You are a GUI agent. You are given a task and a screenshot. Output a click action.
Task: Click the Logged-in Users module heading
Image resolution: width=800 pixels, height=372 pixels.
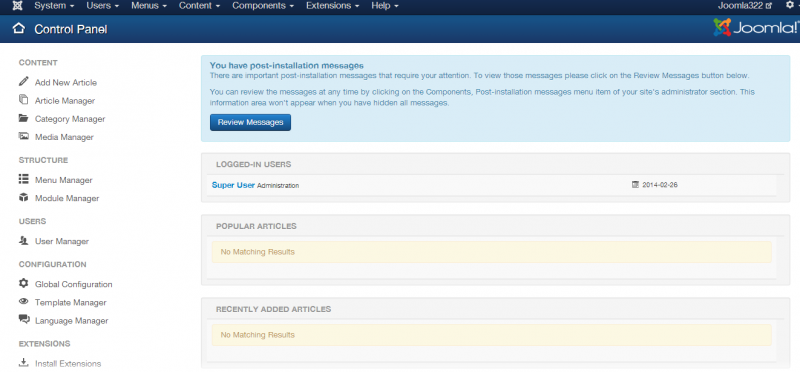pyautogui.click(x=254, y=164)
